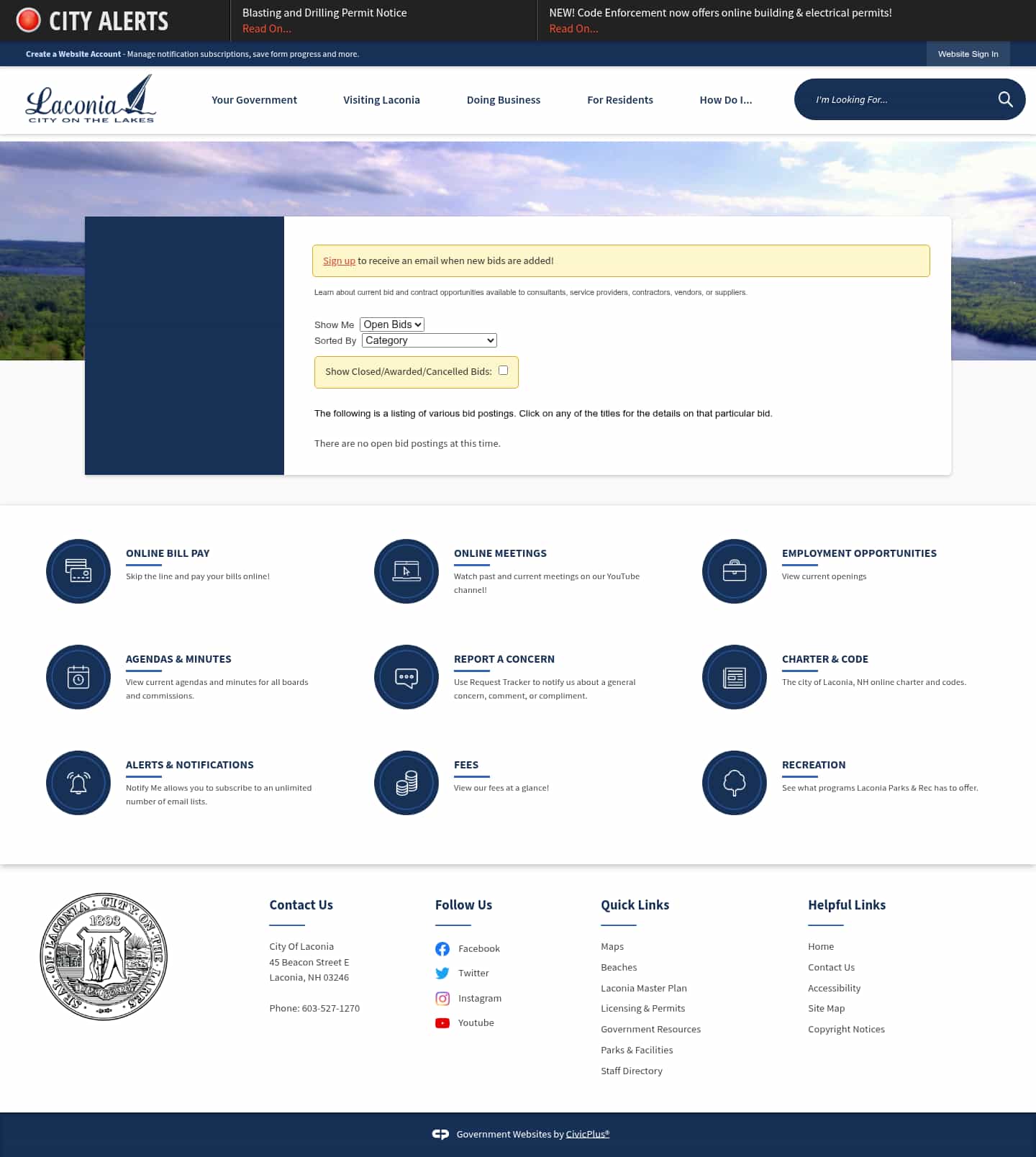Screen dimensions: 1036x1157
Task: Click the Charter & Code heading link
Action: (825, 659)
